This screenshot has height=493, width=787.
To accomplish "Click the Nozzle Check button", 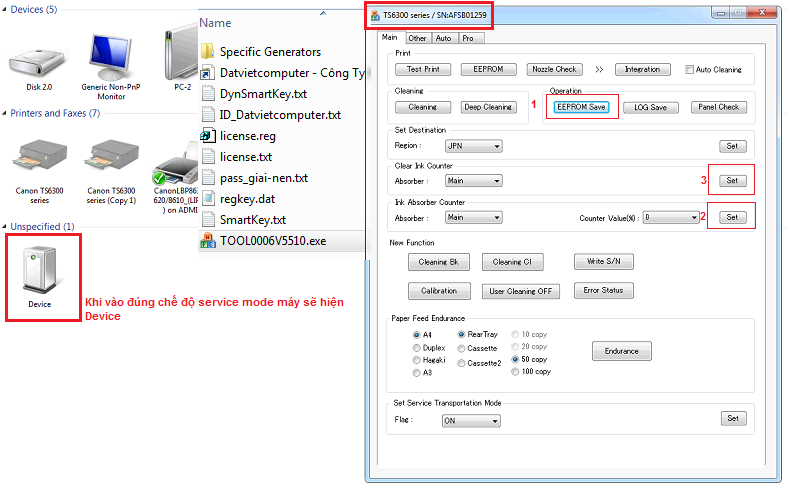I will tap(555, 69).
